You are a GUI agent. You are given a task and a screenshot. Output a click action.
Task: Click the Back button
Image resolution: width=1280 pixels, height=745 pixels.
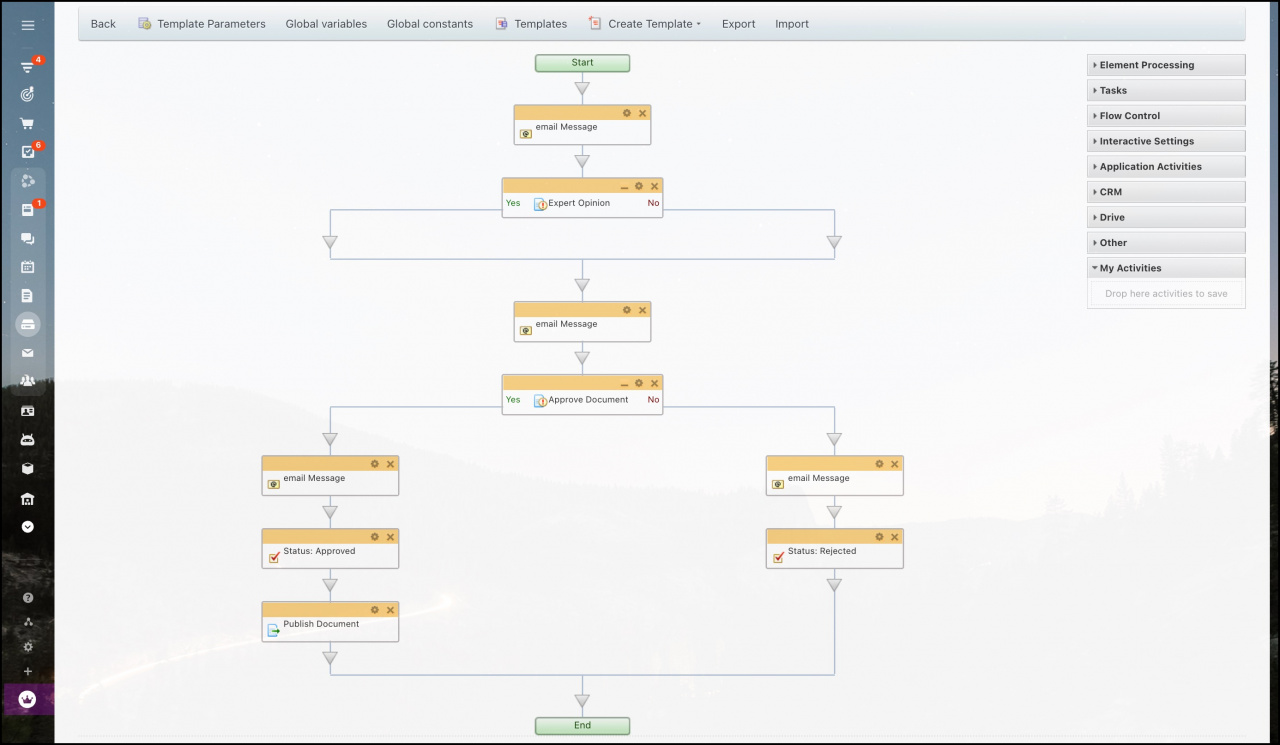tap(103, 24)
